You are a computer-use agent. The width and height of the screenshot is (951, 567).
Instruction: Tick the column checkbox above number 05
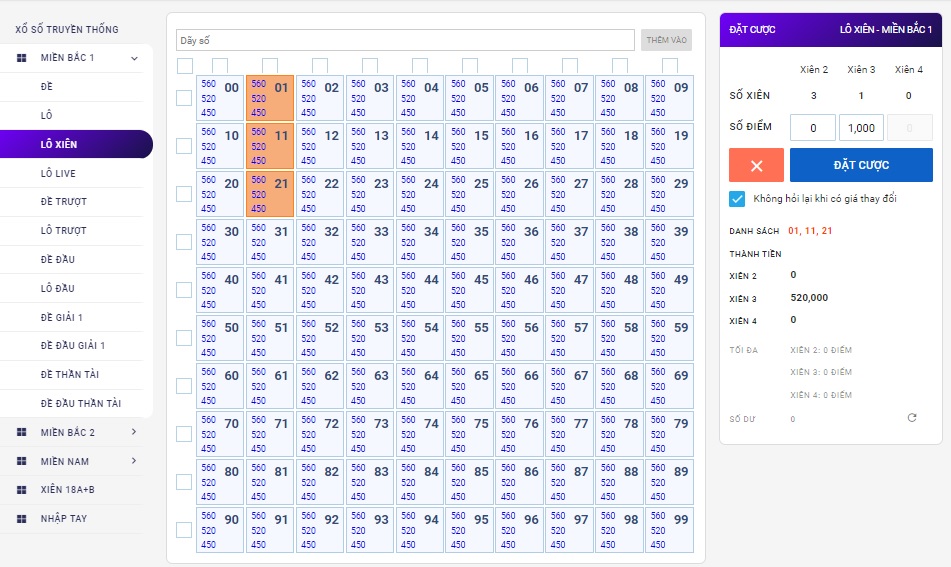pos(470,65)
